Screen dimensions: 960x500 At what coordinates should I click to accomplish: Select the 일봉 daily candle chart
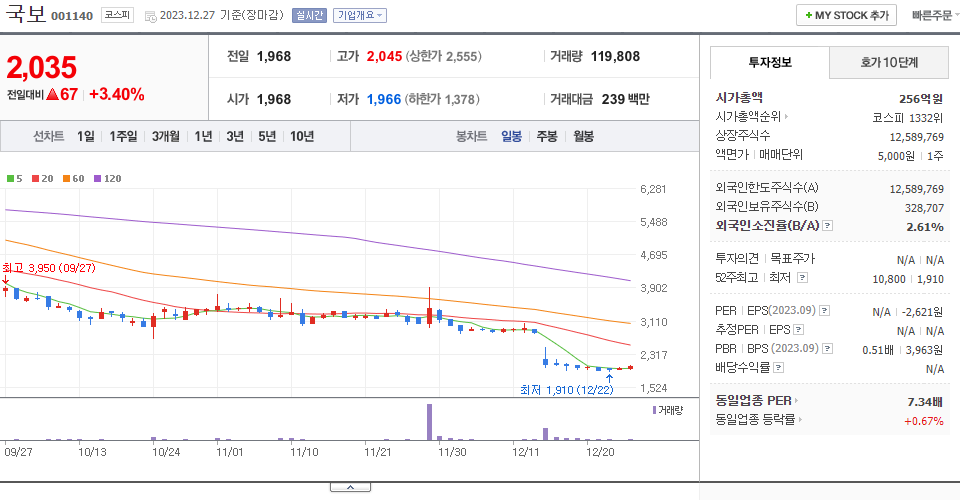(x=511, y=136)
